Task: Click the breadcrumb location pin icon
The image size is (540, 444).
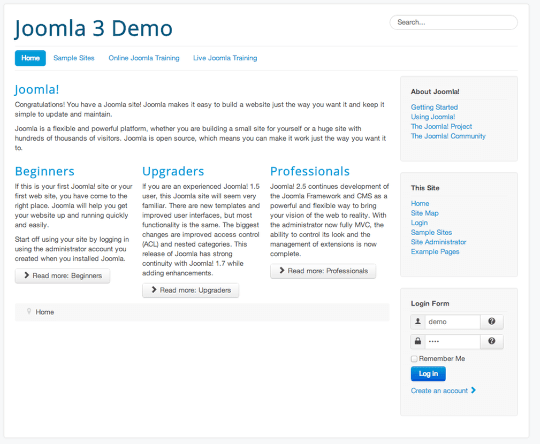Action: (x=29, y=311)
